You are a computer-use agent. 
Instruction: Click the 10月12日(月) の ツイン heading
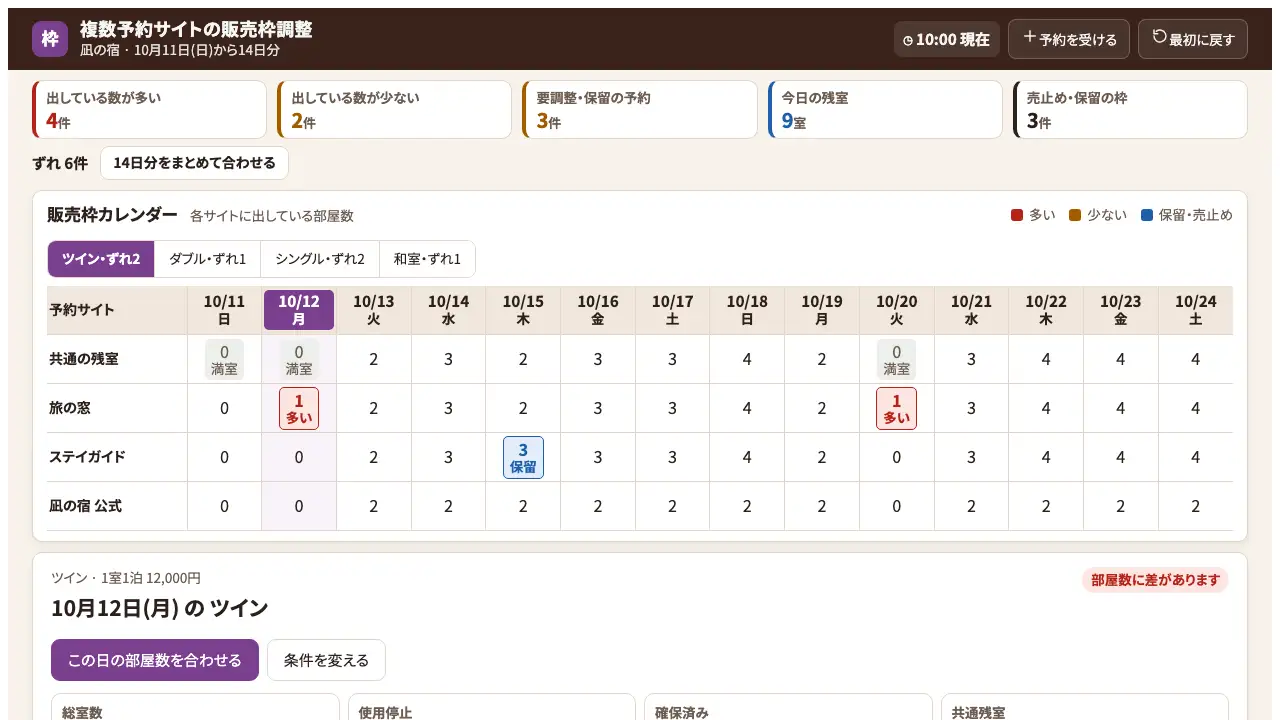(160, 608)
